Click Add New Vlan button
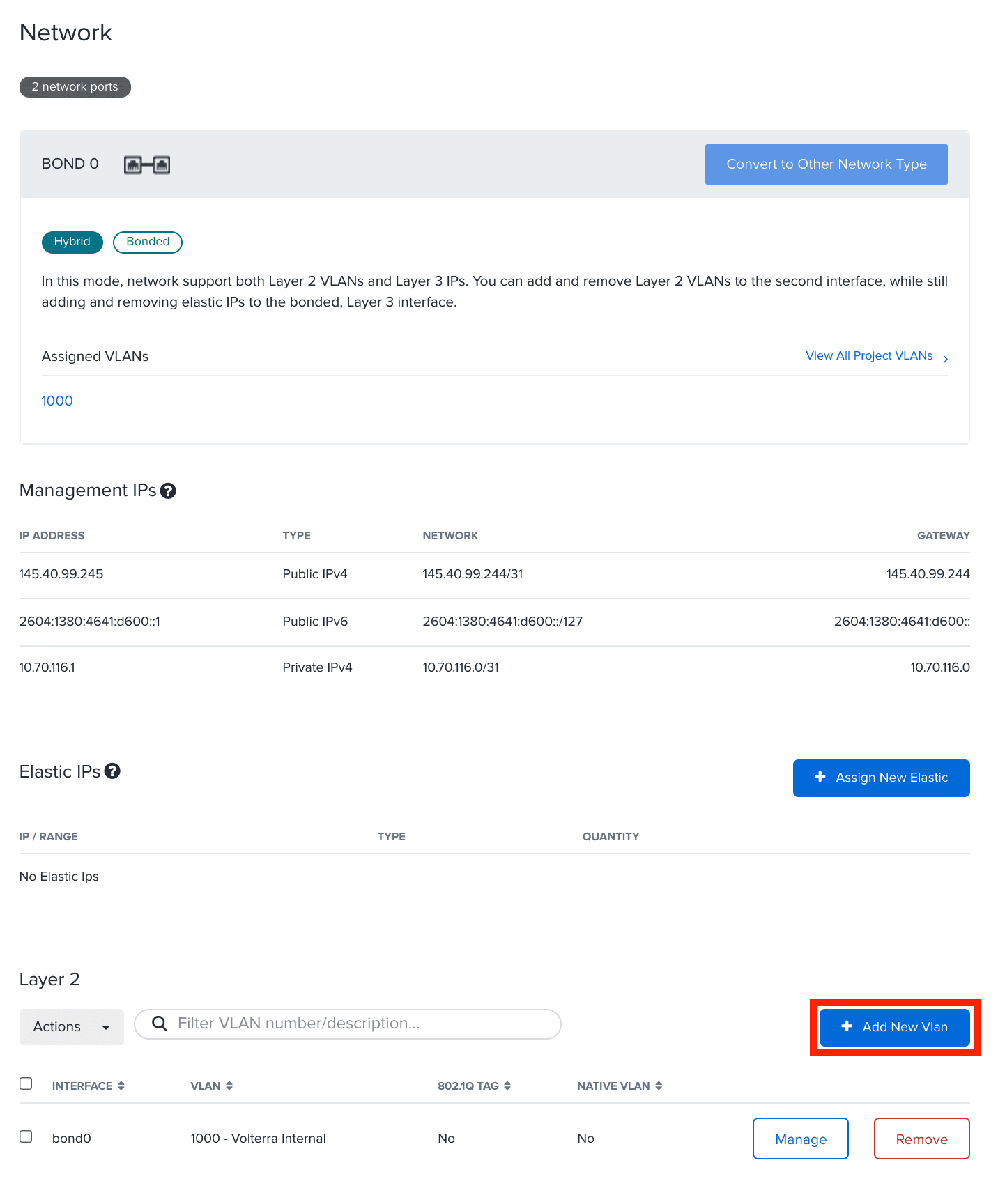Viewport: 998px width, 1204px height. [895, 1027]
